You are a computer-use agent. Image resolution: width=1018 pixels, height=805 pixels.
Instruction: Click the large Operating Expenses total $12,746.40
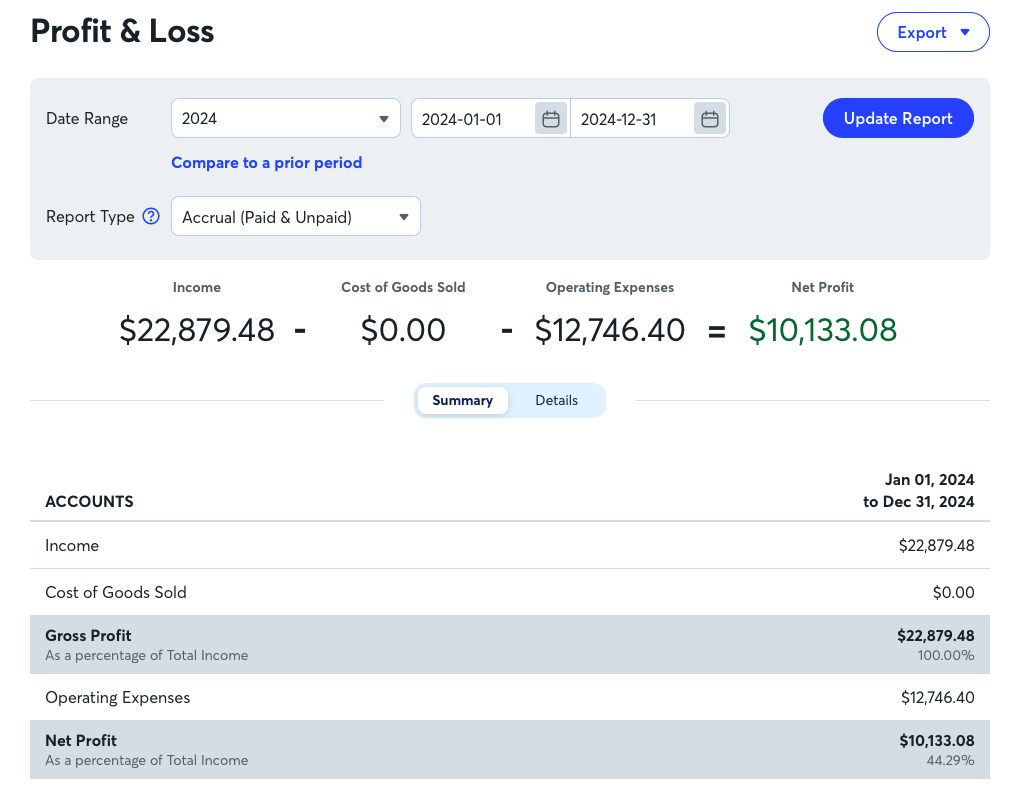coord(610,329)
